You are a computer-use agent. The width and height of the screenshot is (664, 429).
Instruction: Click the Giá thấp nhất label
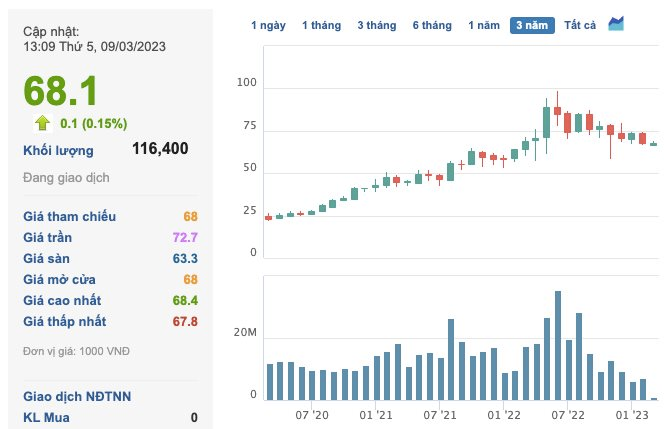pos(65,321)
